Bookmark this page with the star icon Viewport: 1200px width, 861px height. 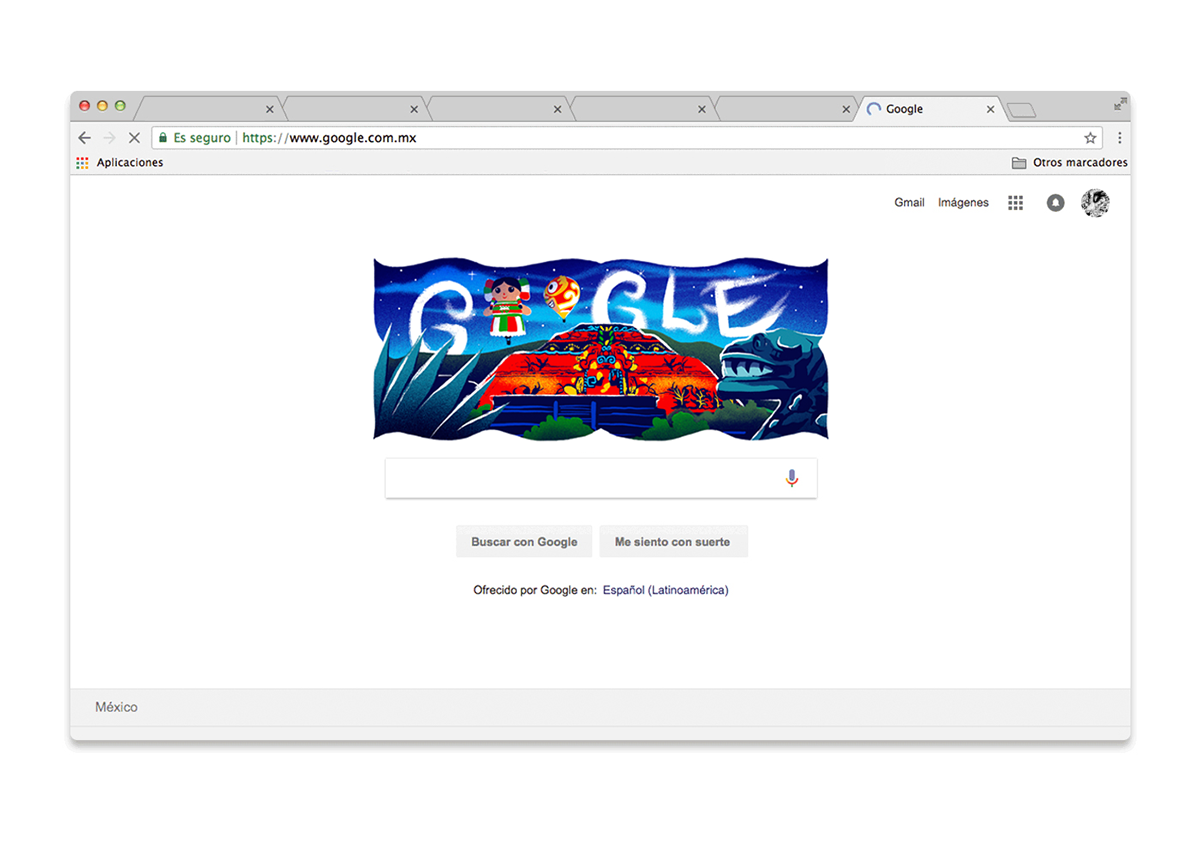click(1090, 138)
